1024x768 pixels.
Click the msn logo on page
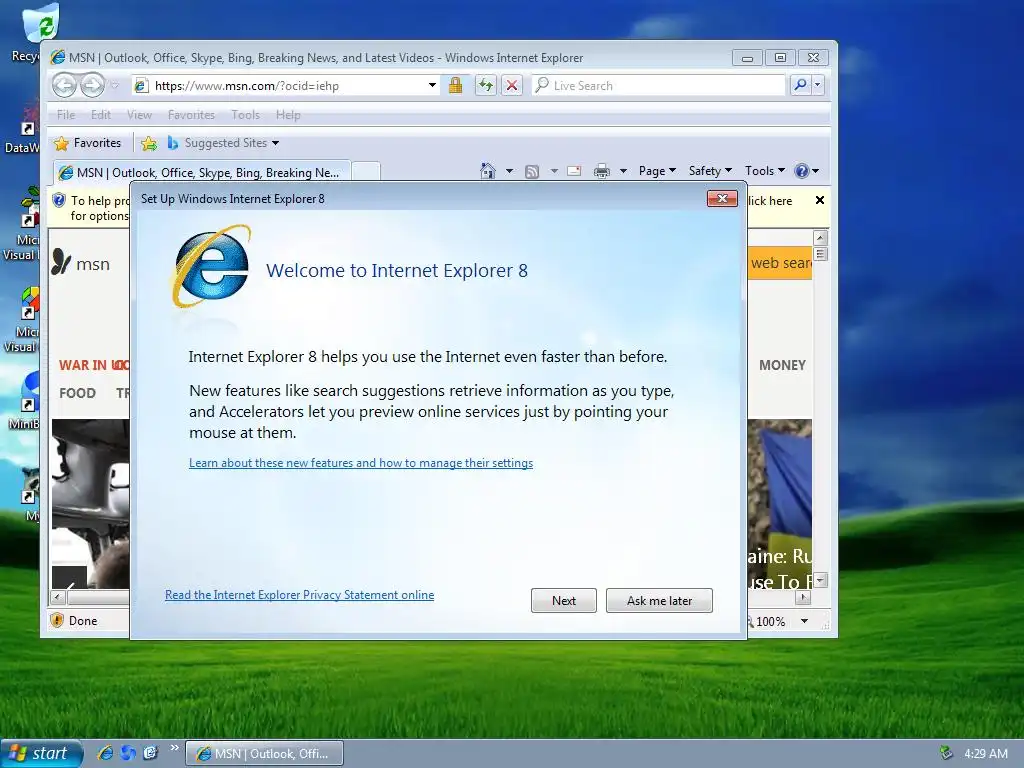click(81, 263)
